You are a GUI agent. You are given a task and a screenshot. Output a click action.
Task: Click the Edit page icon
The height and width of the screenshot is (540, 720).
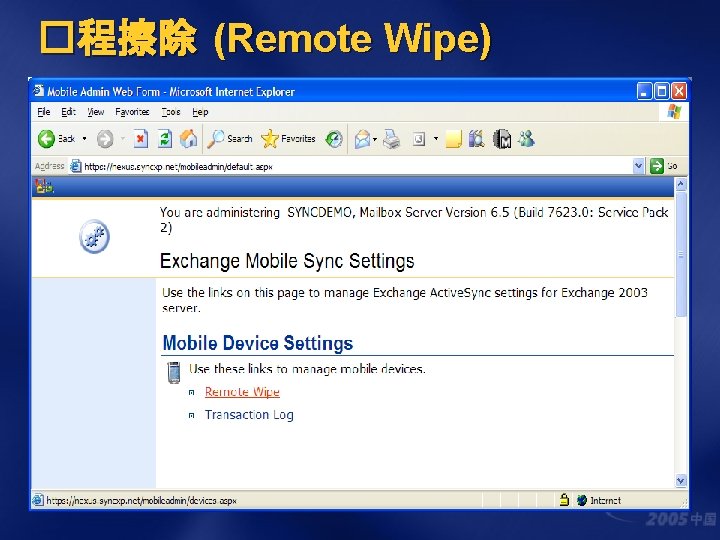[419, 139]
